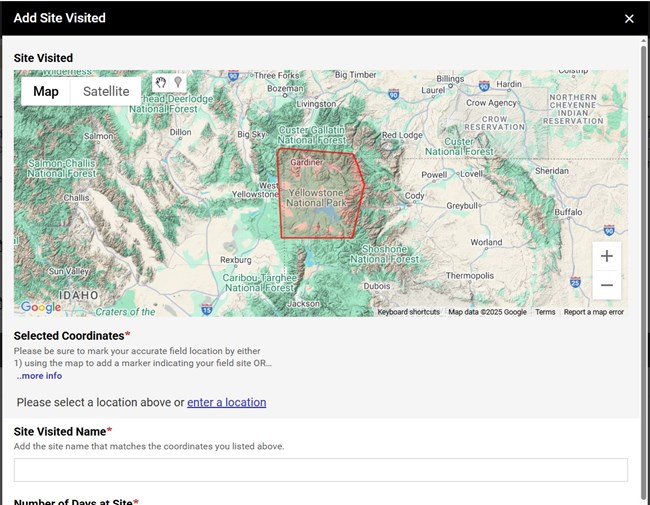Zoom in the map with plus button
This screenshot has width=650, height=505.
pyautogui.click(x=606, y=256)
